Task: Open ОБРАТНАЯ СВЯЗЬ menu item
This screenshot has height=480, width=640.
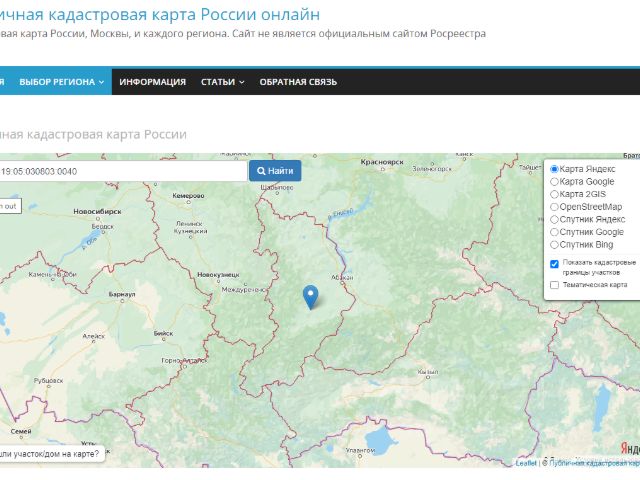Action: [x=298, y=82]
